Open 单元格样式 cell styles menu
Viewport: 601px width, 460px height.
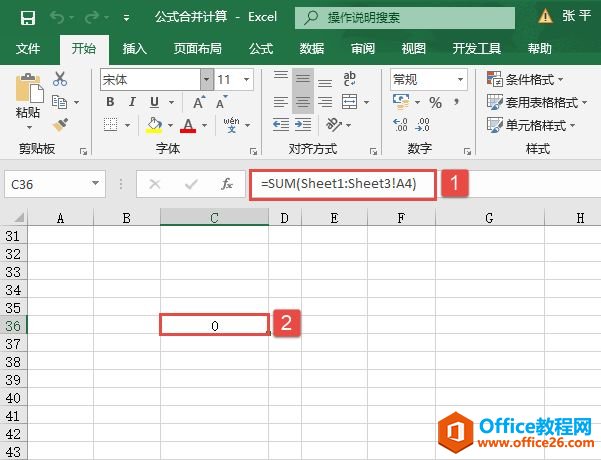pyautogui.click(x=531, y=125)
